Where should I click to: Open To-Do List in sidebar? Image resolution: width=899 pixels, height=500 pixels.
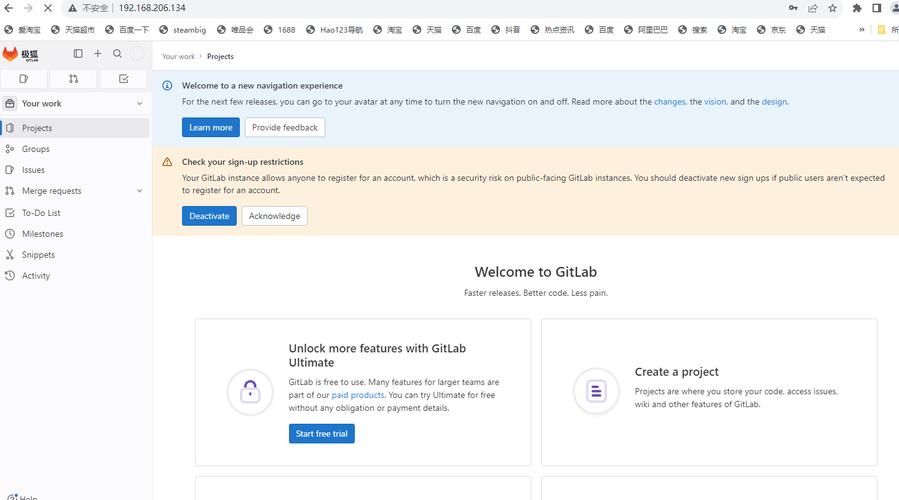75,213
